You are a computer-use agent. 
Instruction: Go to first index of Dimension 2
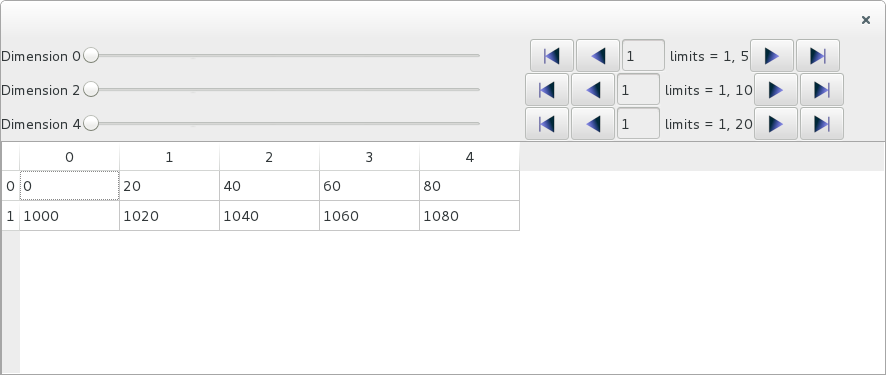547,90
